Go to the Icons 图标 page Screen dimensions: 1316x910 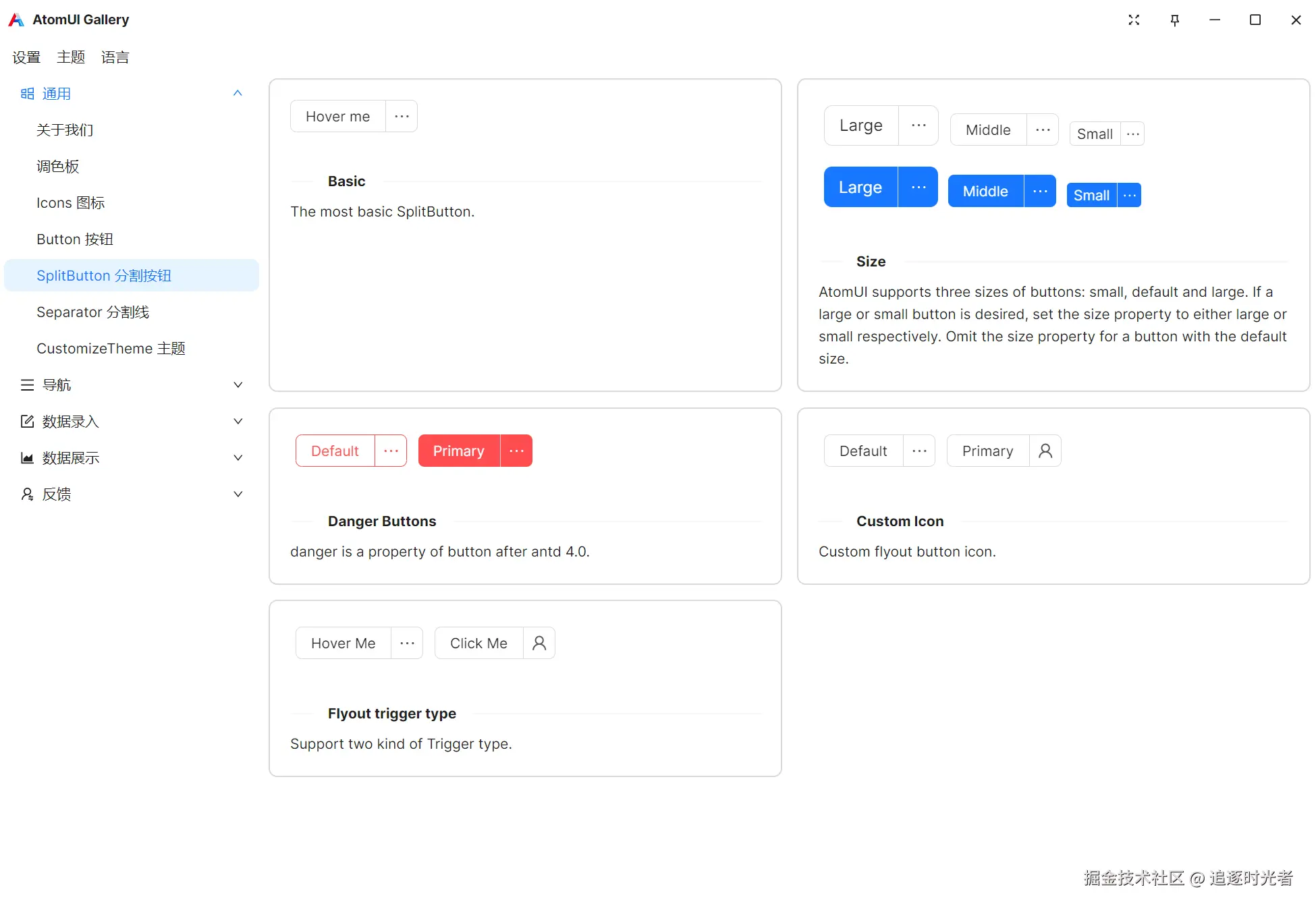pos(71,203)
